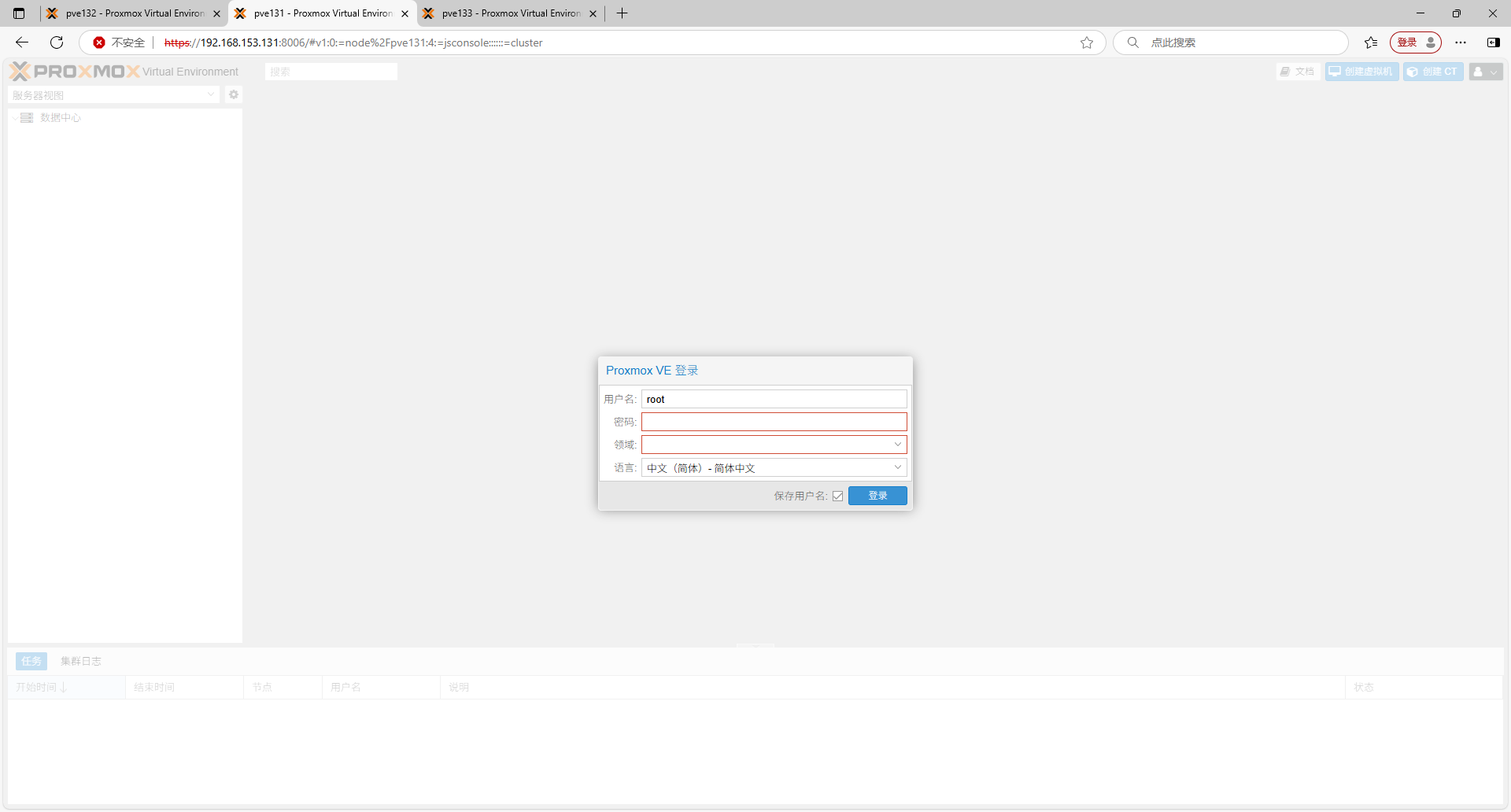Click the browser back arrow
This screenshot has width=1511, height=812.
tap(22, 42)
